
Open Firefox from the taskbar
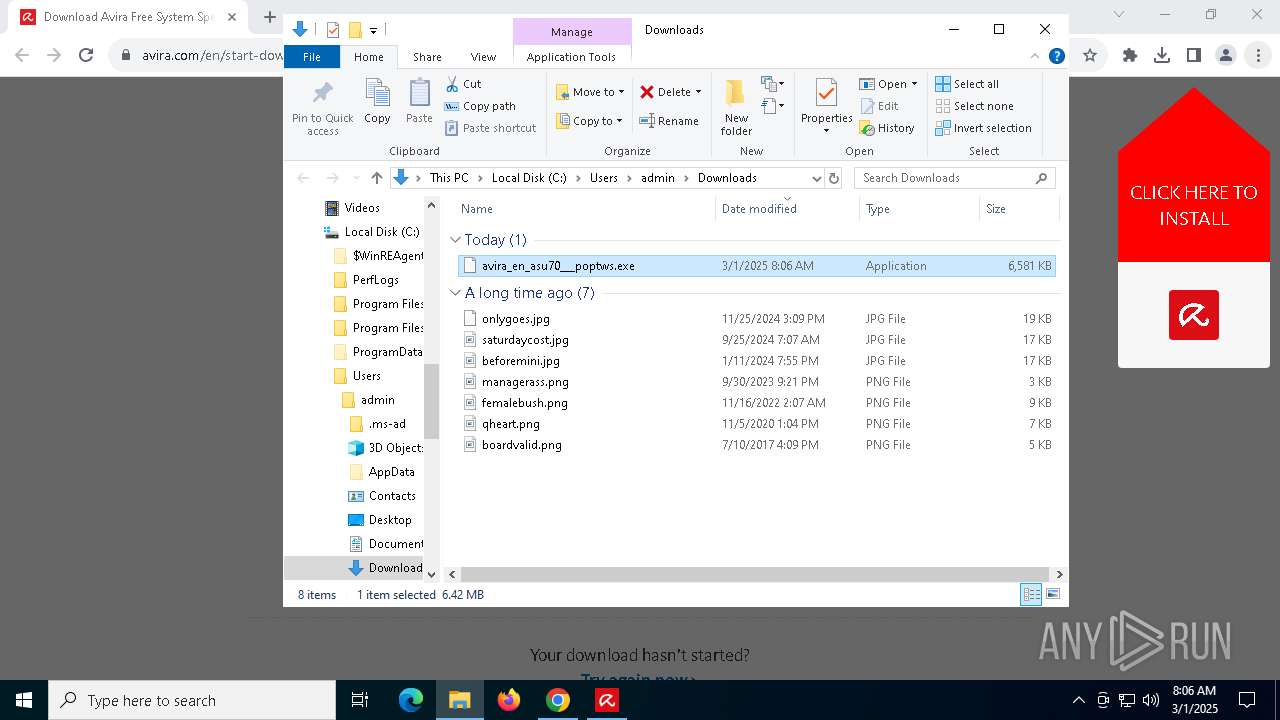click(x=509, y=700)
